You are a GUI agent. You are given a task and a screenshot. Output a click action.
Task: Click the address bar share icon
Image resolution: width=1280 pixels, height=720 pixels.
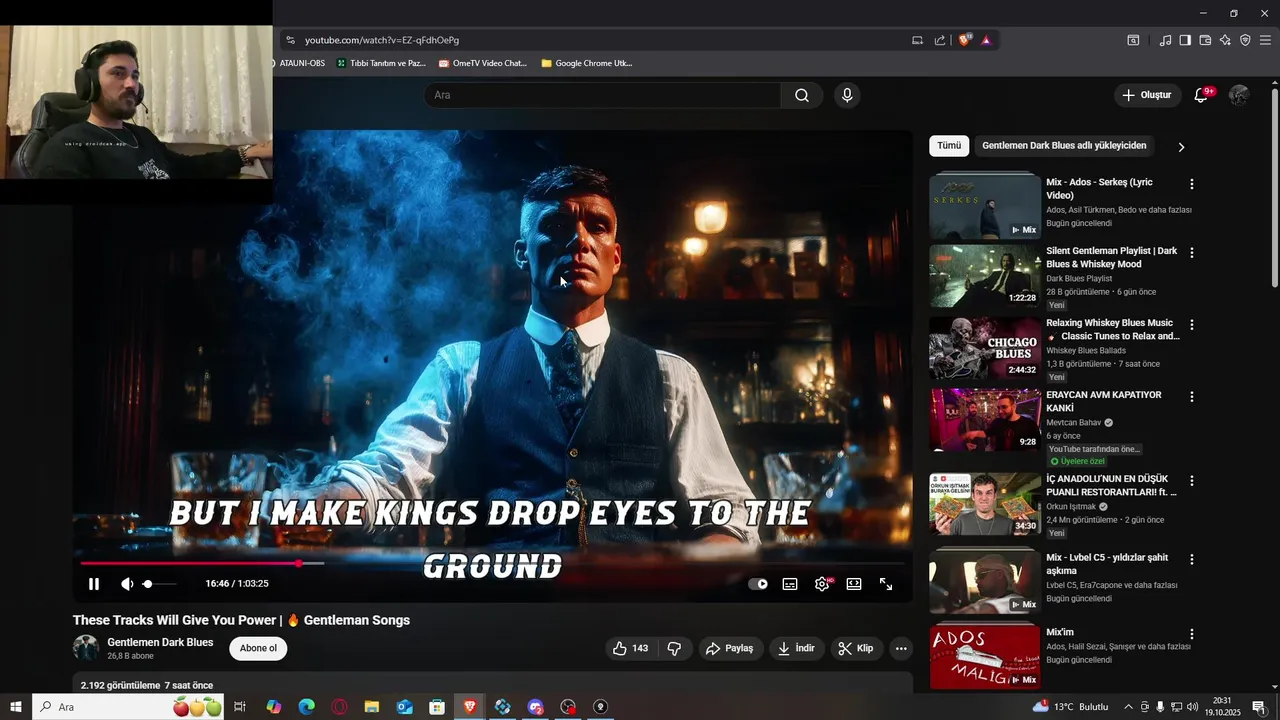point(940,40)
